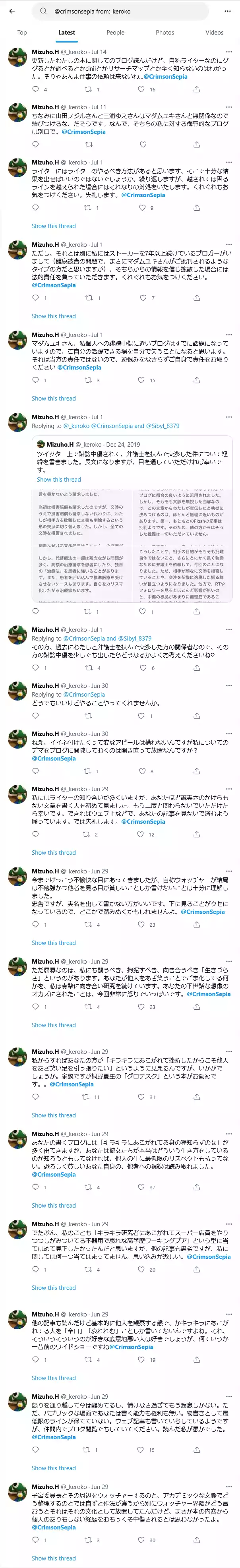Switch to the People tab
This screenshot has width=240, height=1568.
pos(115,33)
